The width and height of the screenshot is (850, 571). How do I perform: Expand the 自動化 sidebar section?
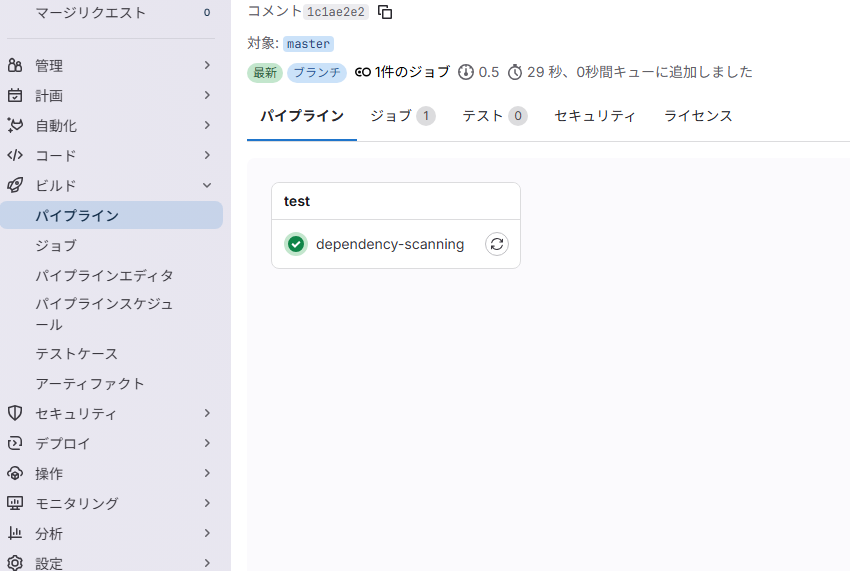click(x=207, y=125)
